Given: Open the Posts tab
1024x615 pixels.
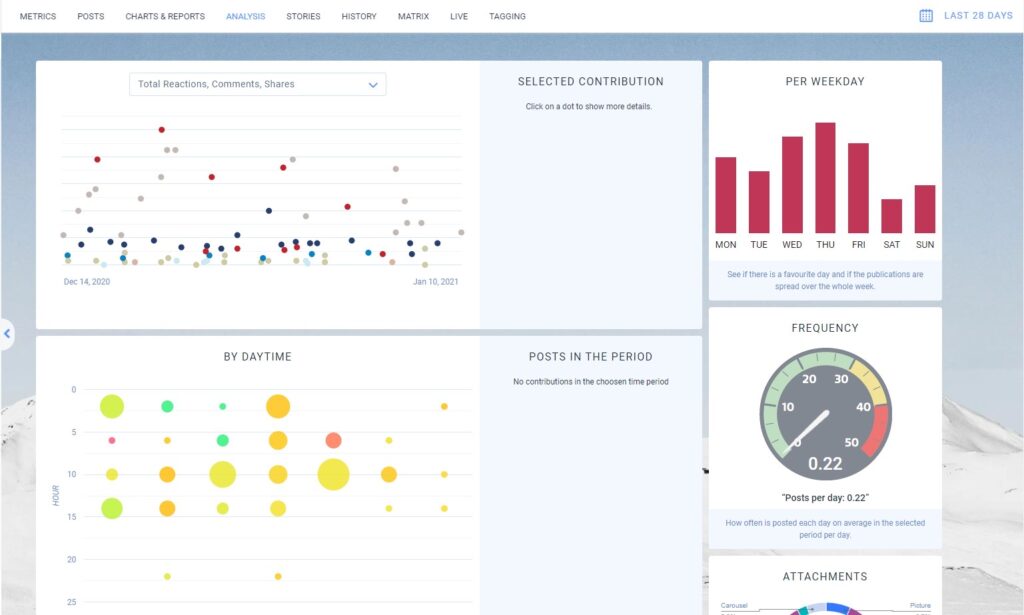Looking at the screenshot, I should (91, 17).
